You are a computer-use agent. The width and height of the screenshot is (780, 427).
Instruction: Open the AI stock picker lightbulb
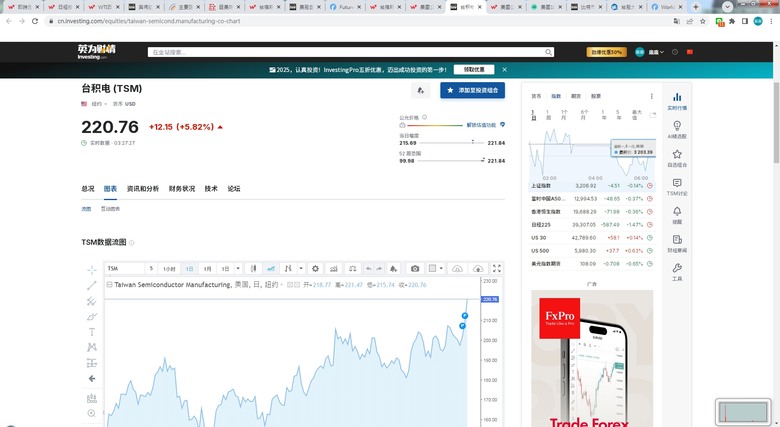coord(677,129)
